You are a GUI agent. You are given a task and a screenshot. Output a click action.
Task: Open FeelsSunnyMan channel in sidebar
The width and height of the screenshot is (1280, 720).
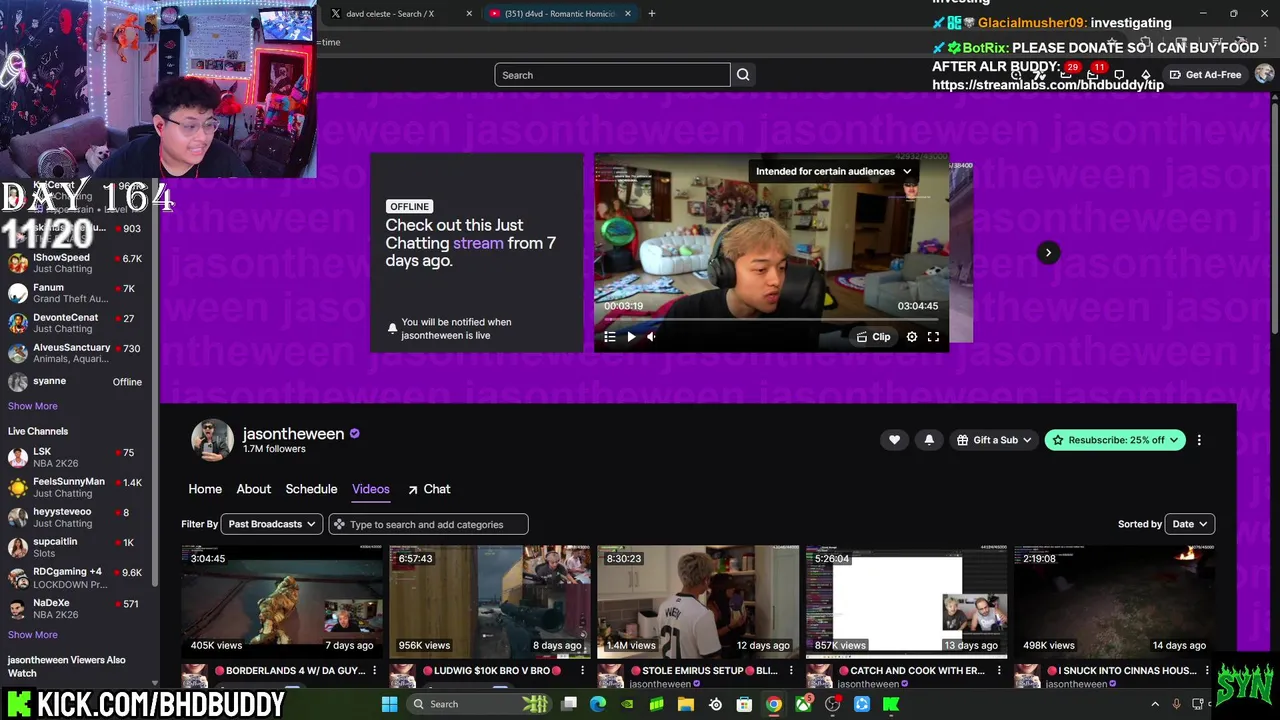coord(76,487)
